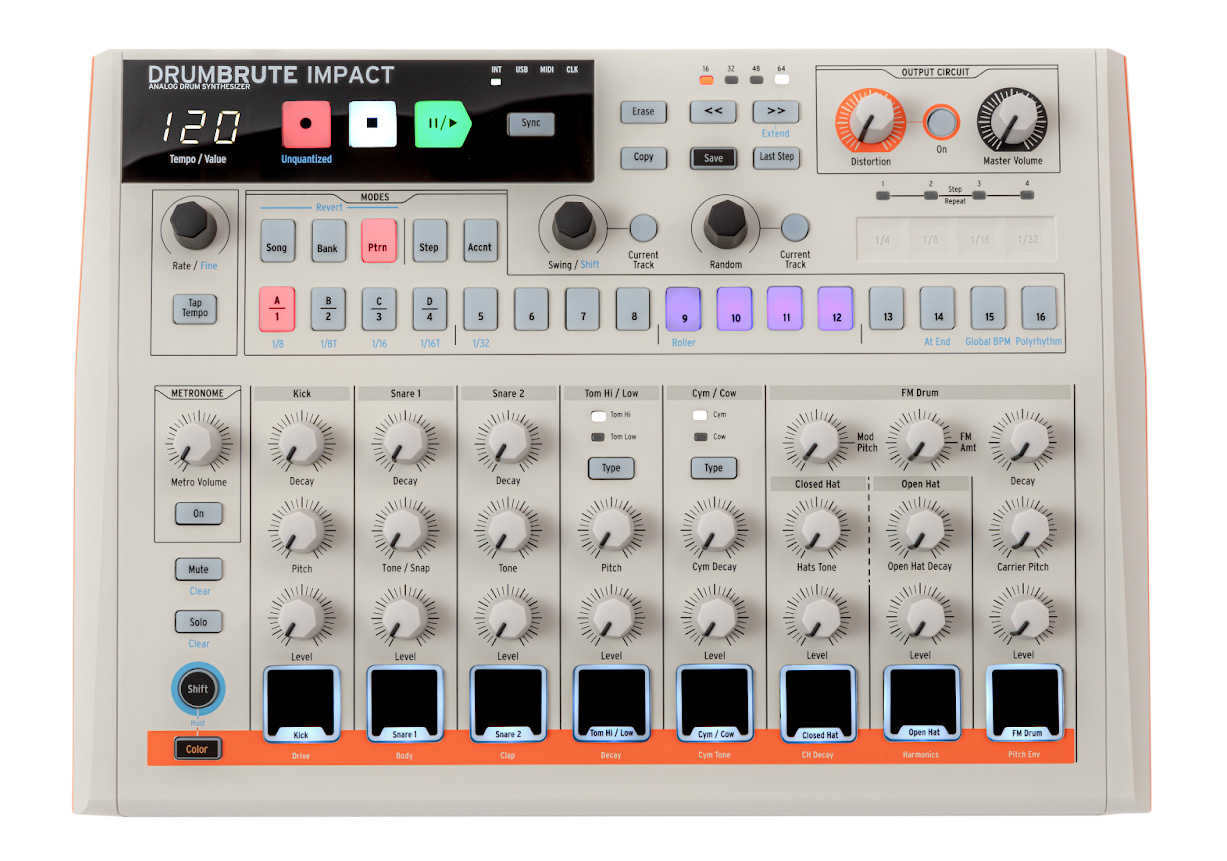Viewport: 1227px width, 861px height.
Task: Select Bank mode
Action: point(328,241)
